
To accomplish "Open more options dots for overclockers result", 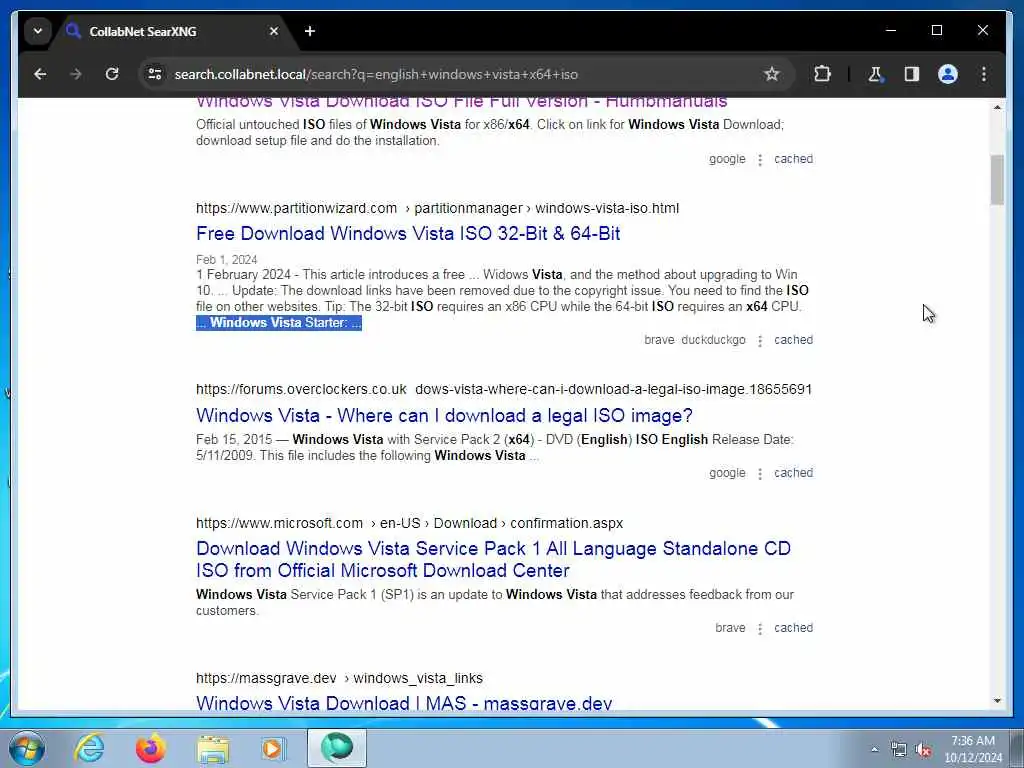I will (760, 474).
